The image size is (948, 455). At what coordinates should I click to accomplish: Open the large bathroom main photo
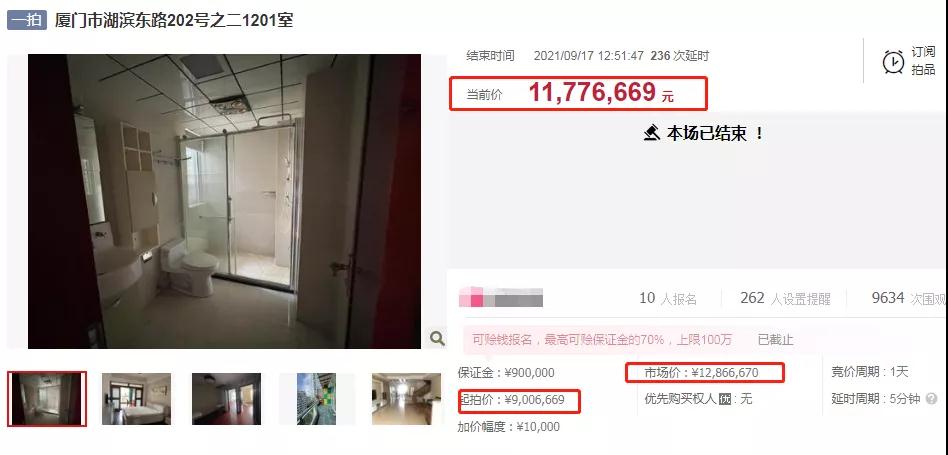click(x=224, y=201)
